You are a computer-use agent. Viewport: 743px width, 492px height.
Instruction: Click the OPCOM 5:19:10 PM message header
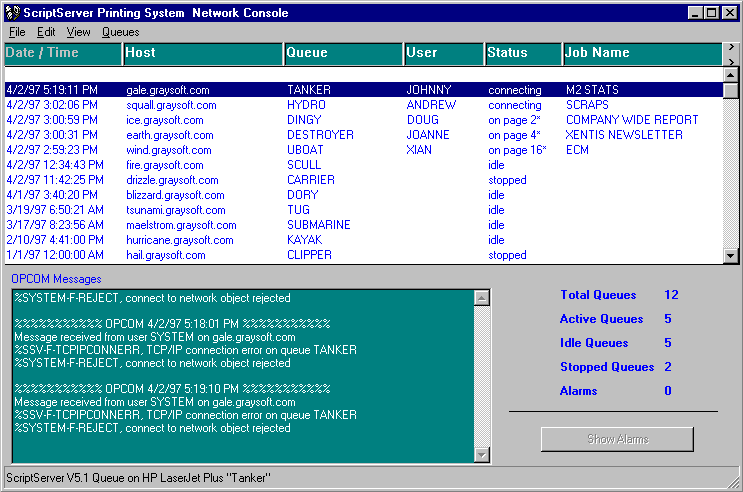tap(172, 389)
